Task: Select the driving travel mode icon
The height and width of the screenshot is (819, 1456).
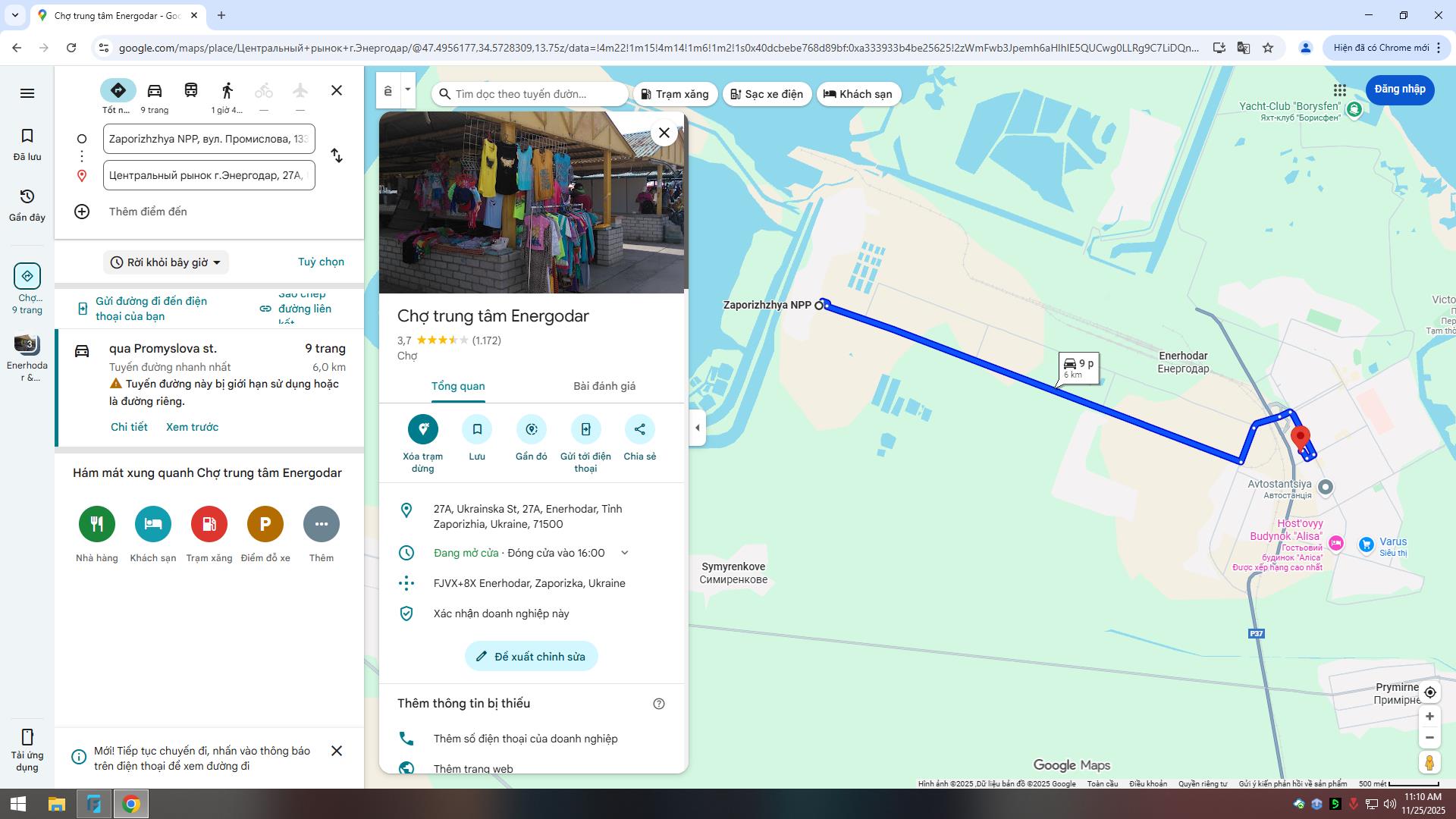Action: pos(155,91)
